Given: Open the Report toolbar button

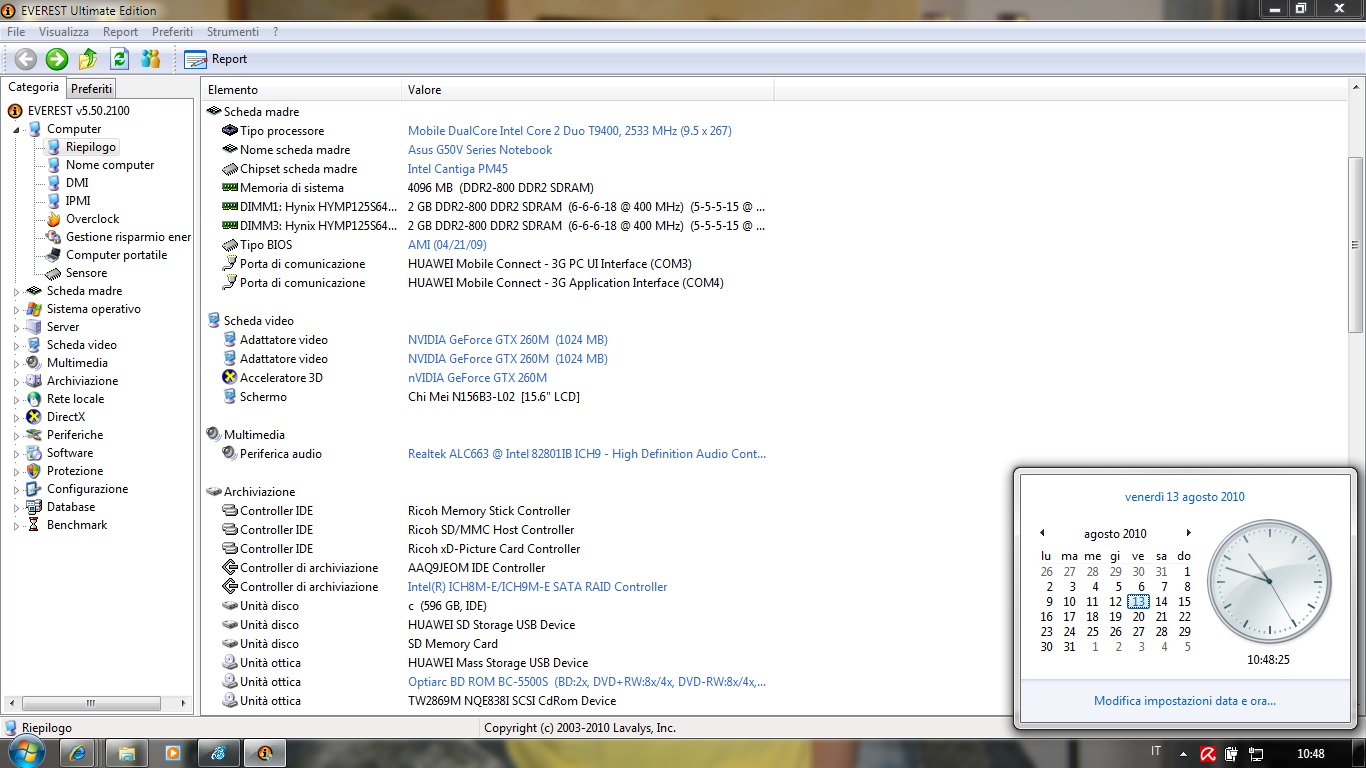Looking at the screenshot, I should [x=216, y=59].
